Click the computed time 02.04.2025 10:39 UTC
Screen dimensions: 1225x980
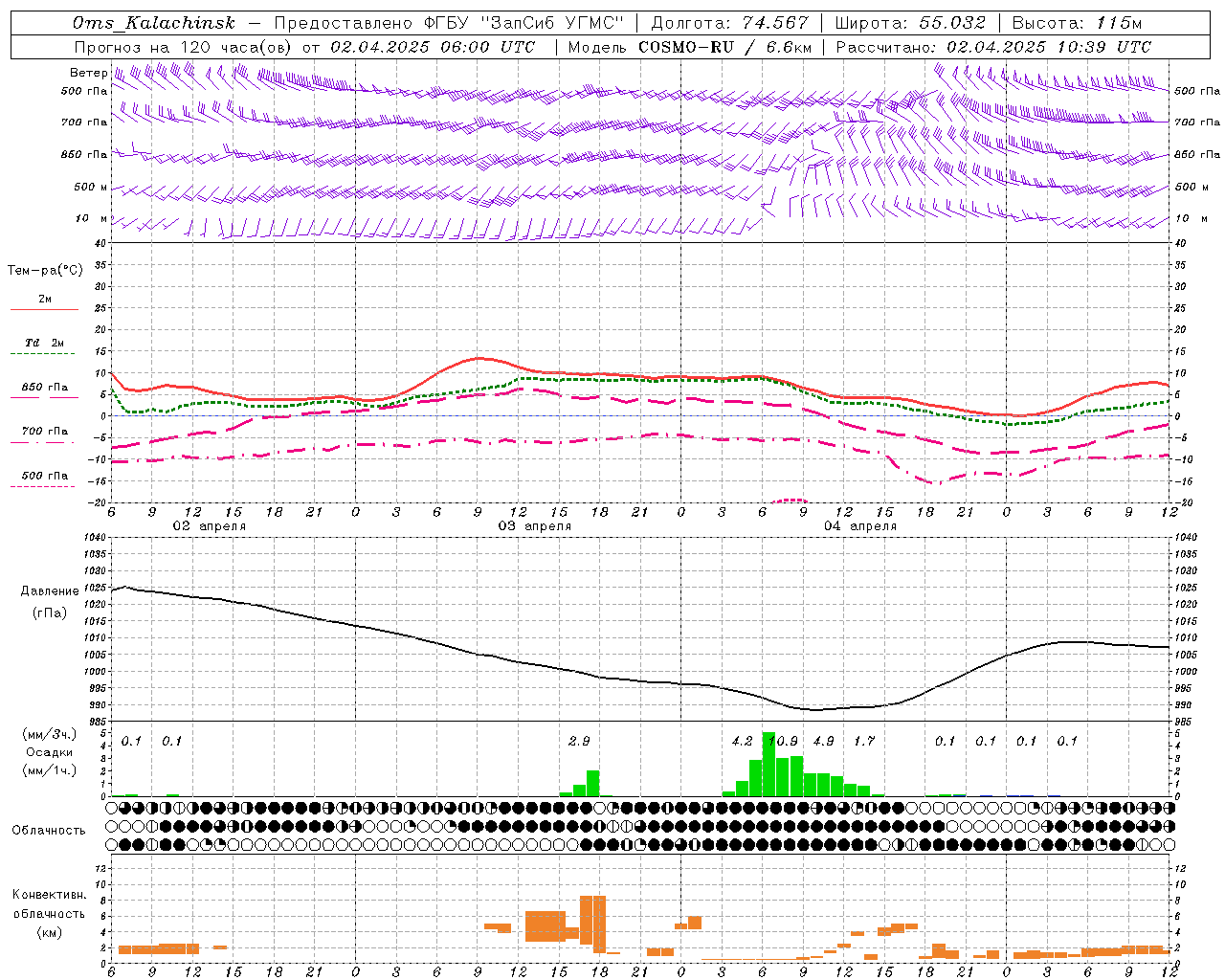(x=1049, y=47)
